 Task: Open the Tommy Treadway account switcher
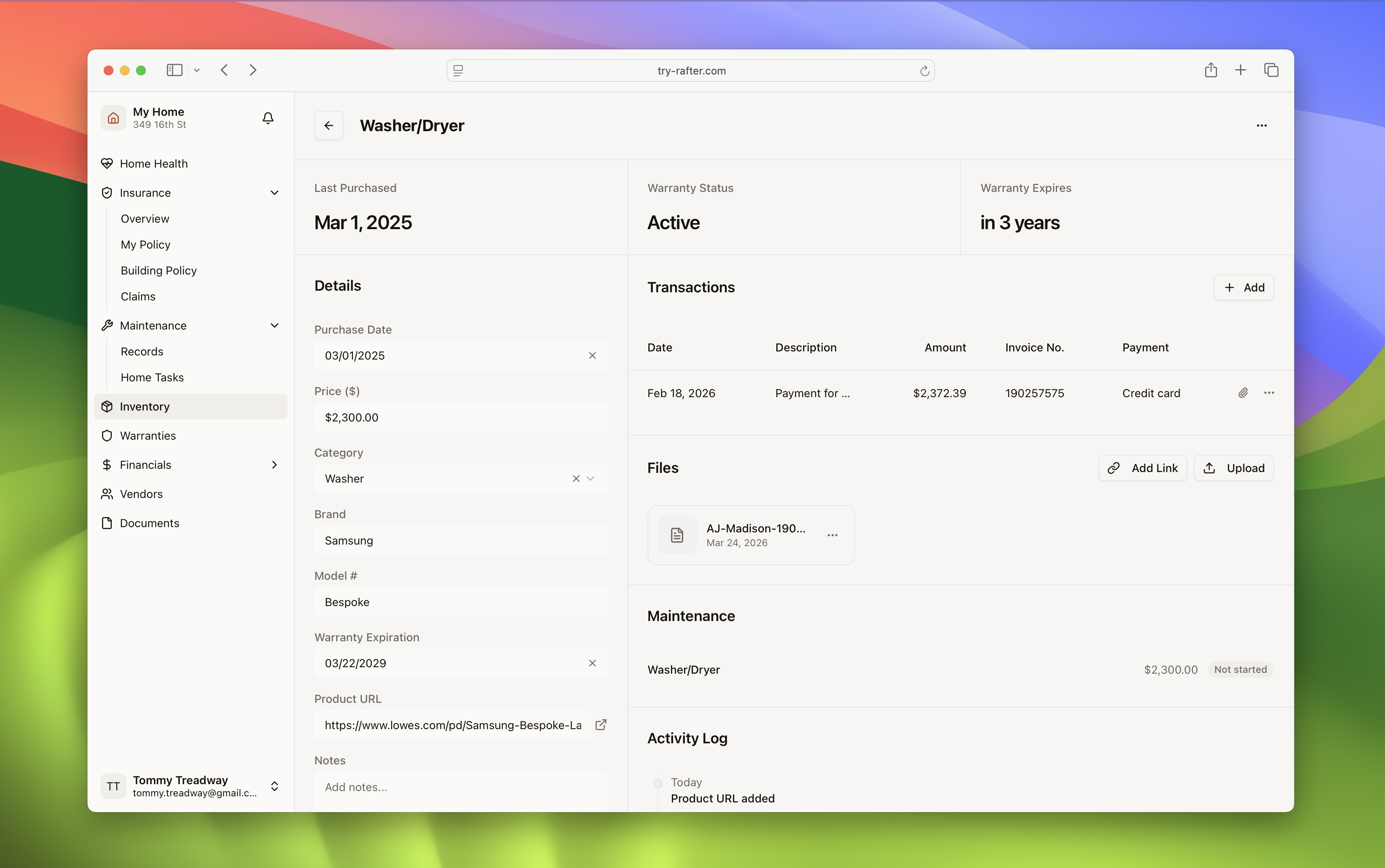(x=275, y=786)
